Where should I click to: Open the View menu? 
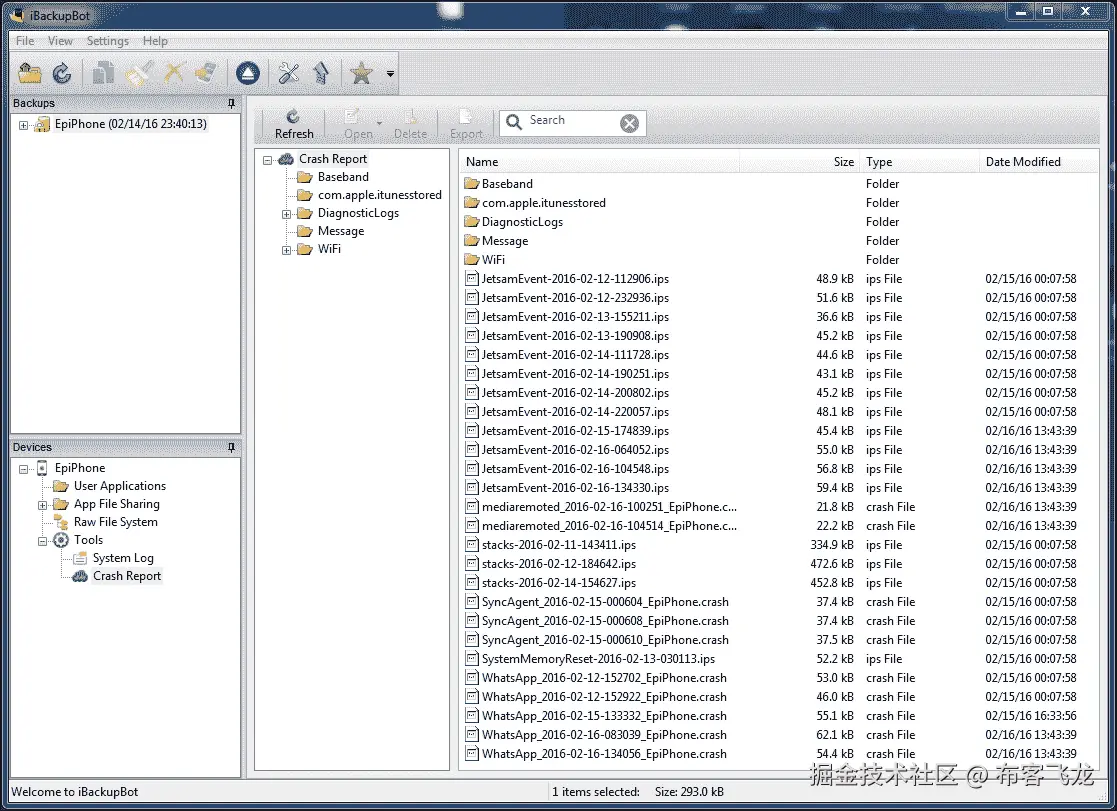coord(61,41)
